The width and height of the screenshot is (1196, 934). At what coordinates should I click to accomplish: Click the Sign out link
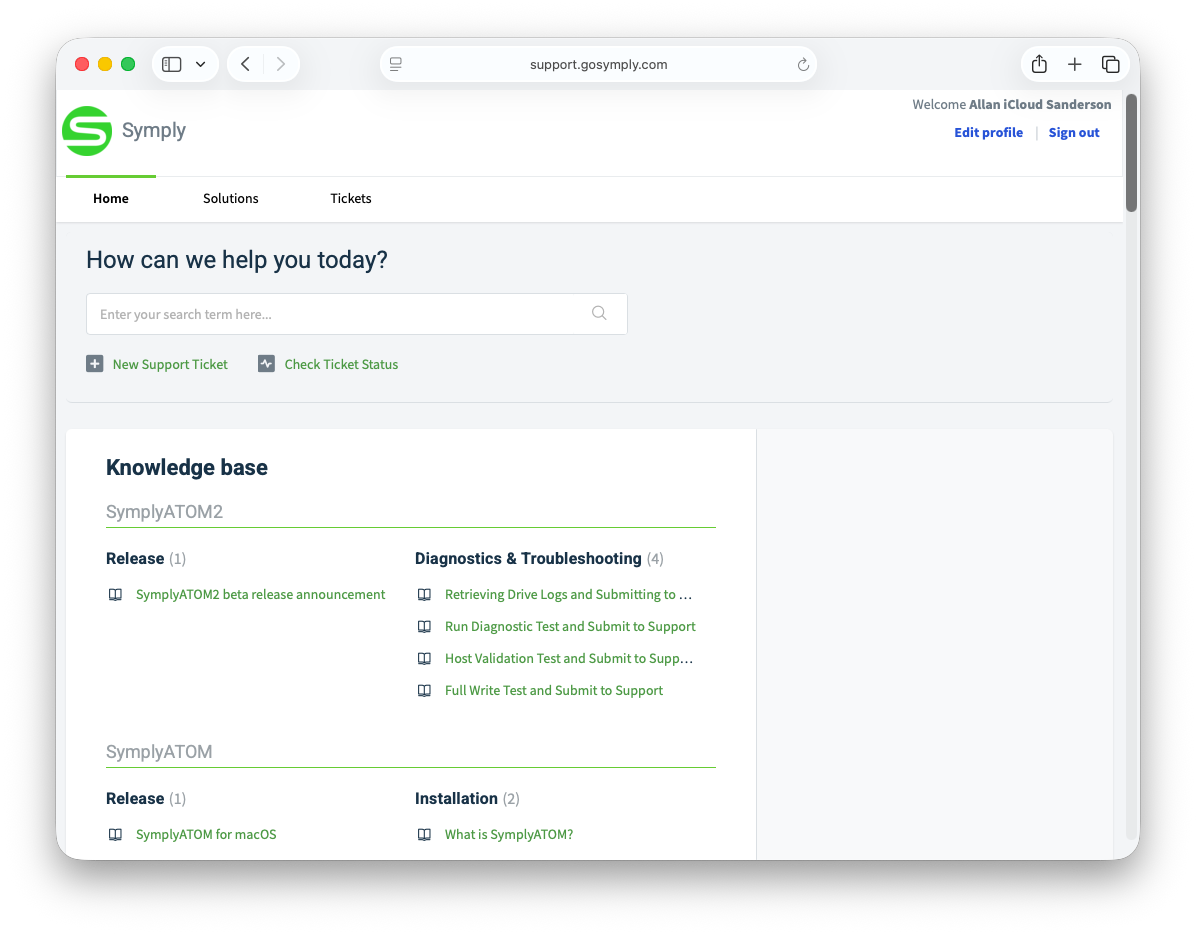[x=1074, y=133]
